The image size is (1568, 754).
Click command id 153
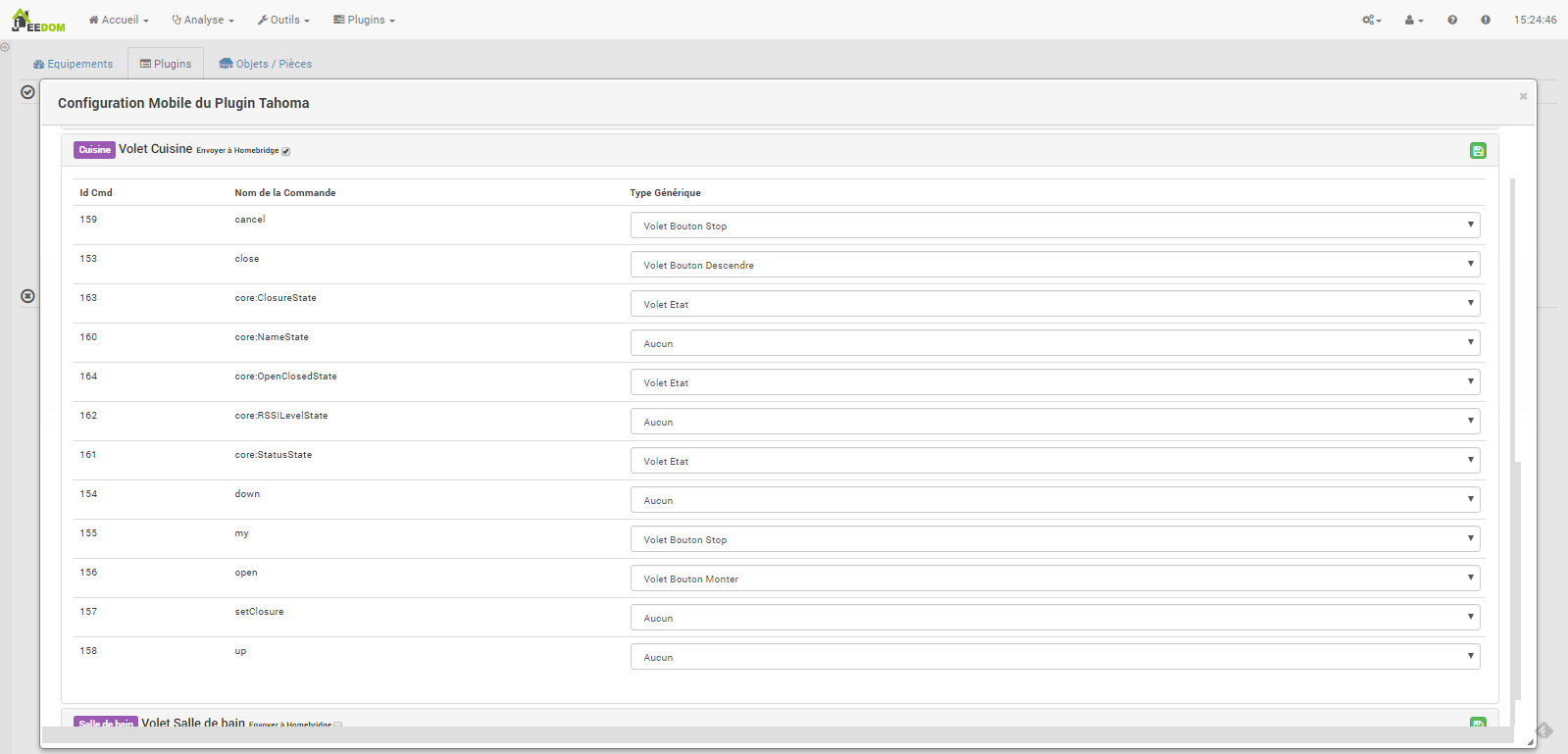[x=88, y=259]
